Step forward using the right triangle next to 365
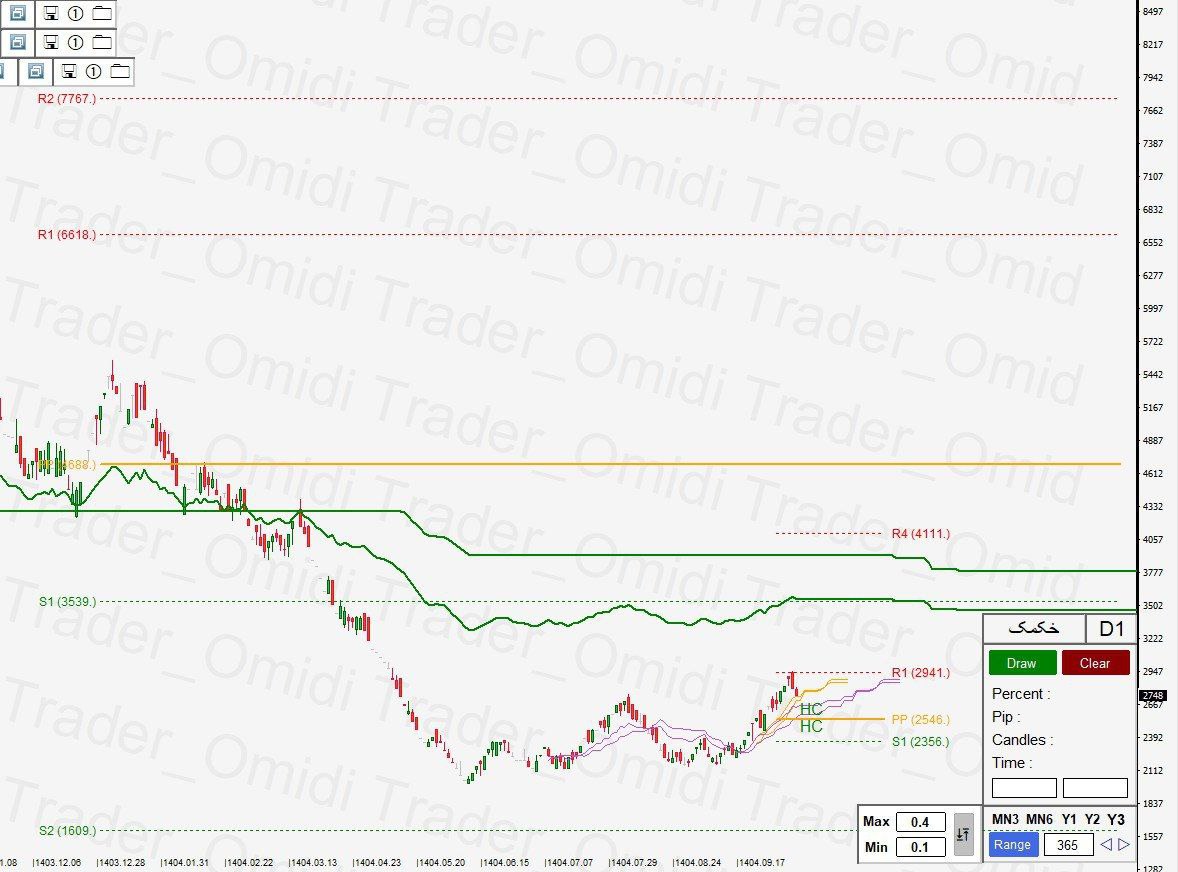The height and width of the screenshot is (872, 1178). coord(1123,845)
